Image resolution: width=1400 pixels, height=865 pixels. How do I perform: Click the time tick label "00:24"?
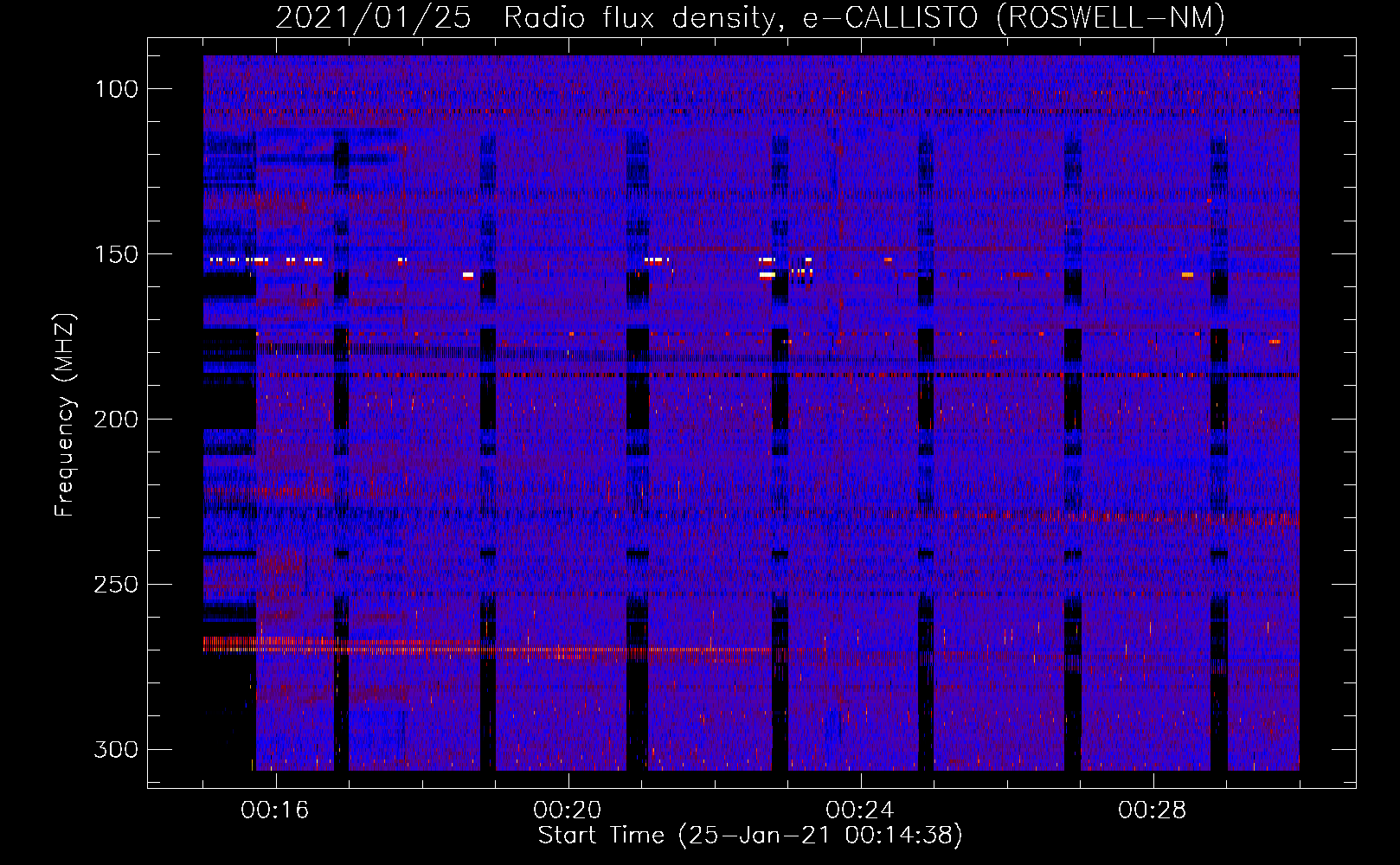(860, 811)
